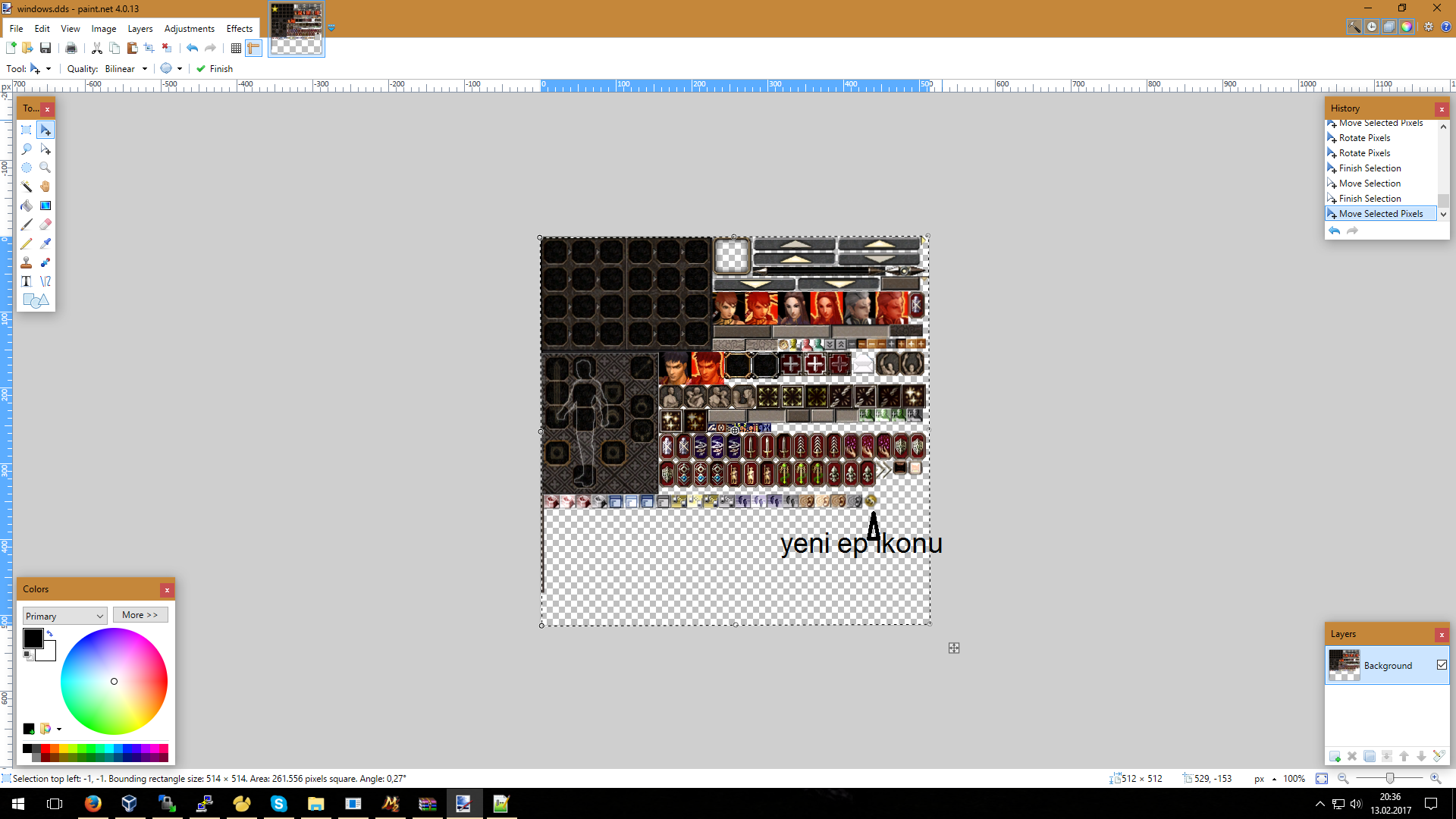Screen dimensions: 1456x819
Task: Select the Magic Wand tool
Action: point(27,187)
